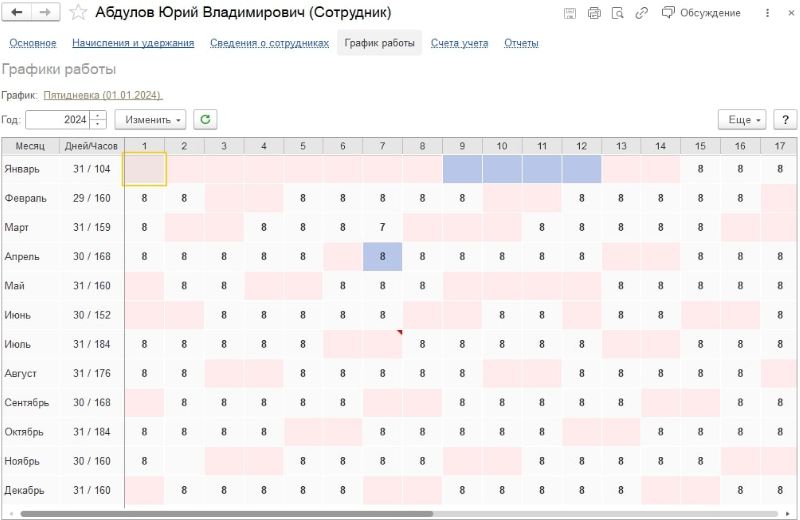The width and height of the screenshot is (800, 520).
Task: Open the Обсуждение discussion panel
Action: click(702, 13)
